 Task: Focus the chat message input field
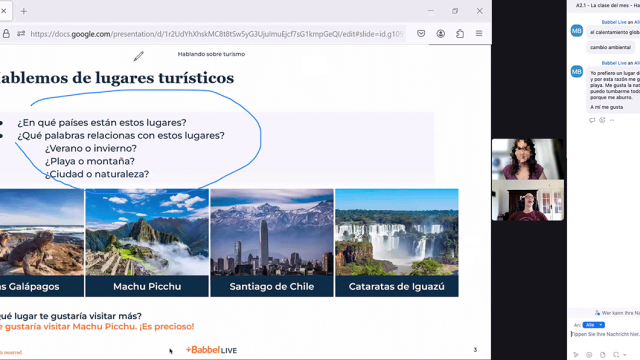[605, 334]
